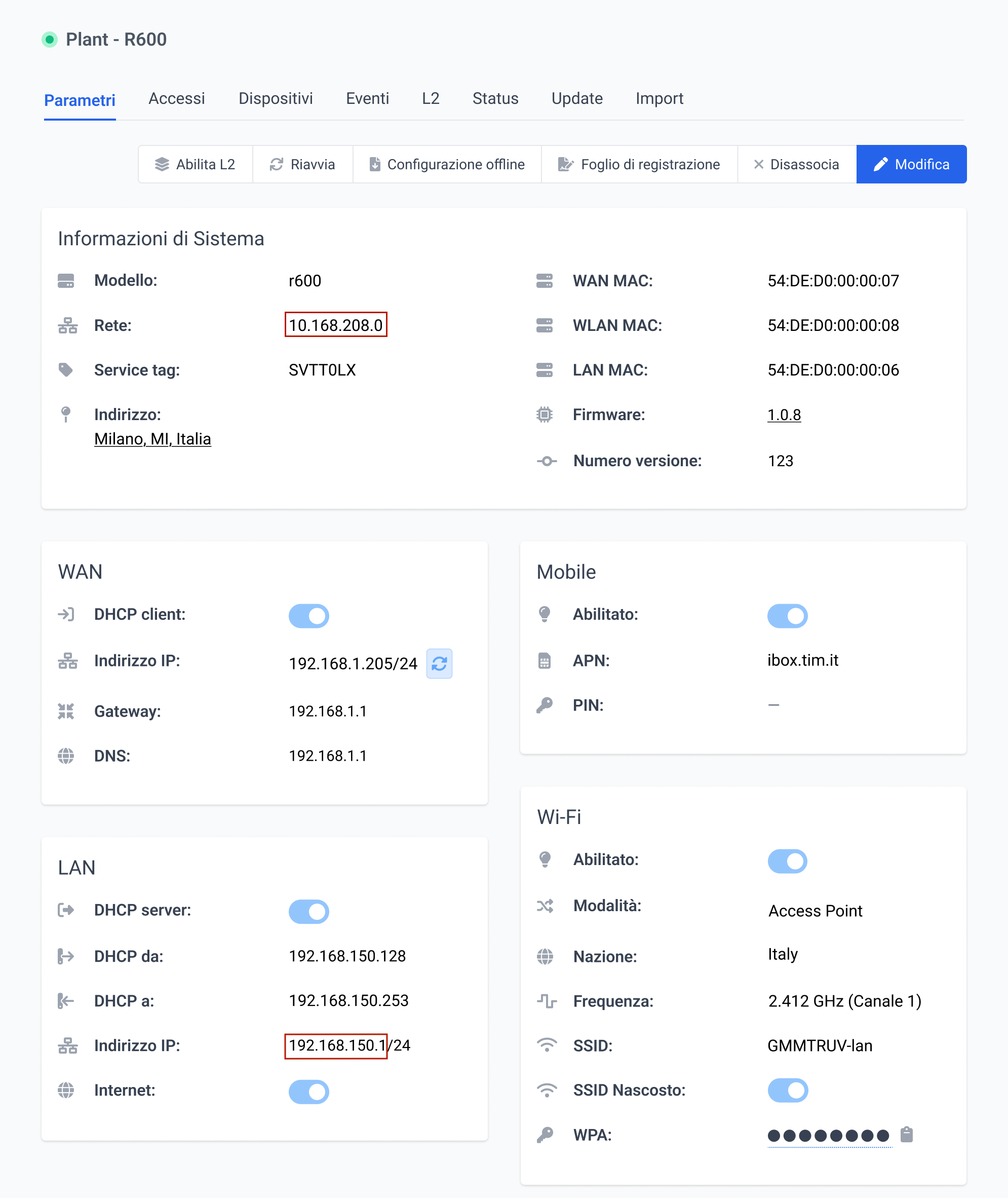1008x1198 pixels.
Task: Open the Milano, MI, Italia address link
Action: pos(152,439)
